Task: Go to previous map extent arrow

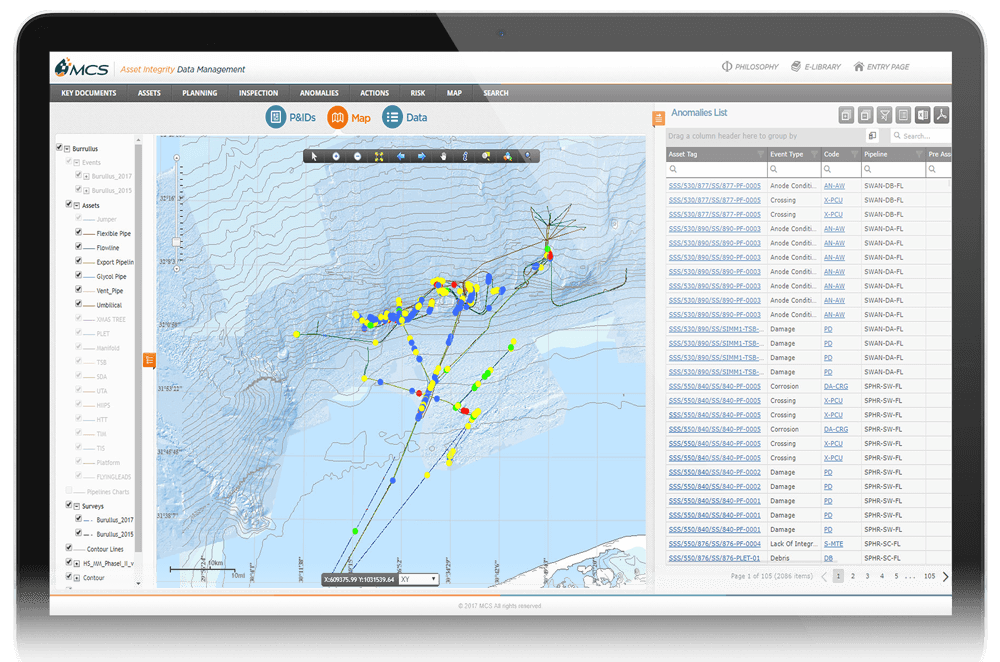Action: click(400, 156)
